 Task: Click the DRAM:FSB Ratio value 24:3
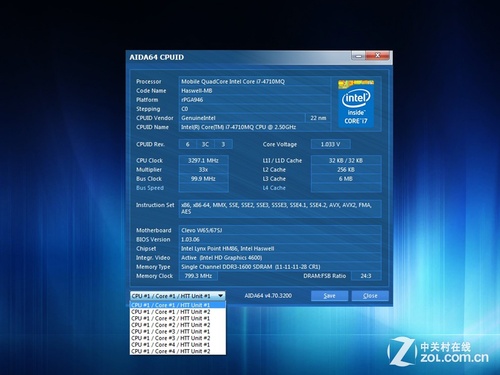366,276
